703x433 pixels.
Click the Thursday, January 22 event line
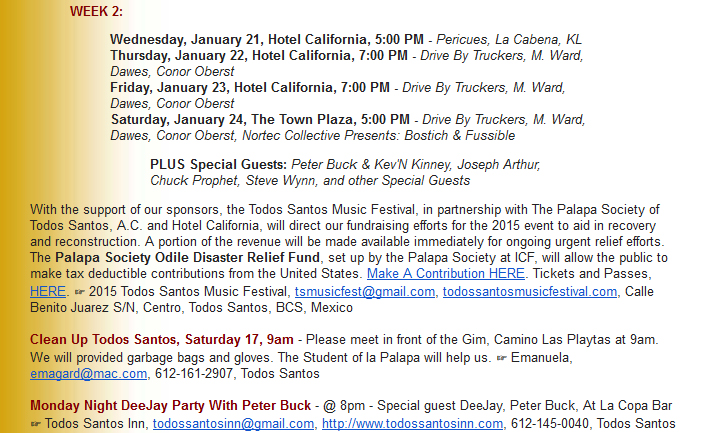point(258,55)
